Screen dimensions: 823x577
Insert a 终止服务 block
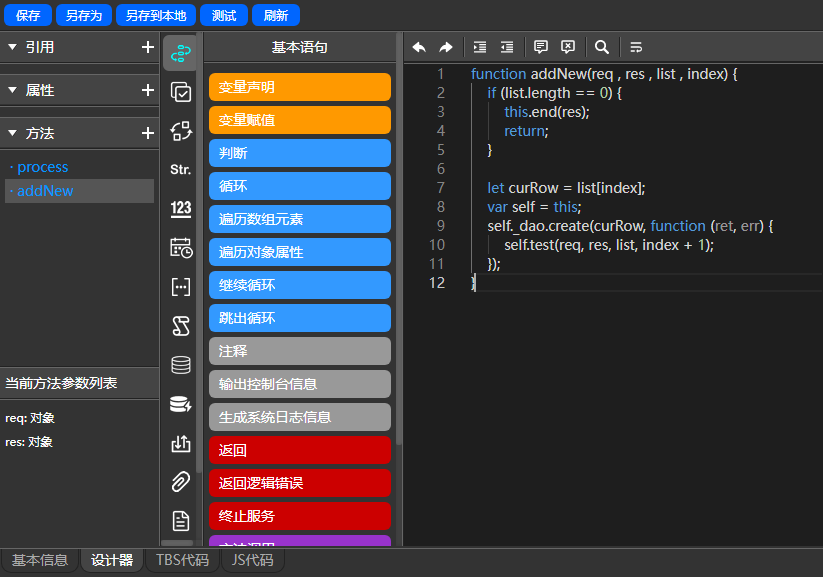click(x=300, y=516)
